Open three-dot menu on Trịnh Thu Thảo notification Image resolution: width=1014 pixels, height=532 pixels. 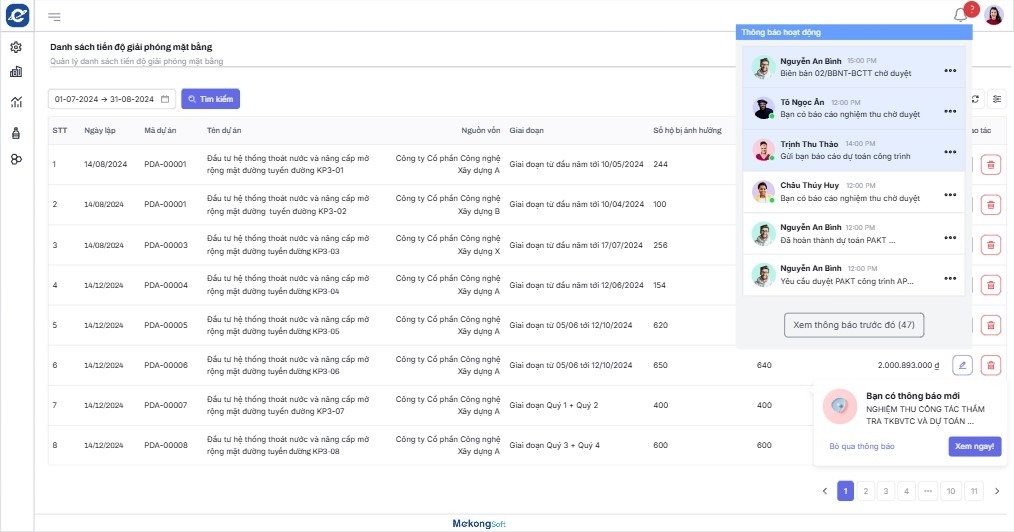(950, 152)
